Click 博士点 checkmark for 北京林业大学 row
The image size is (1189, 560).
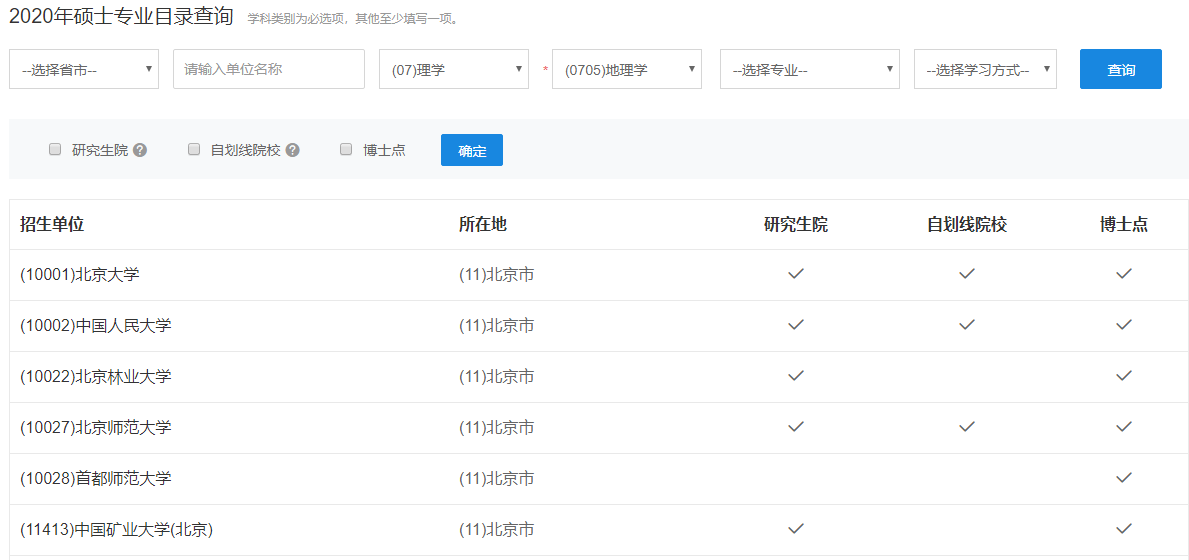click(1124, 376)
